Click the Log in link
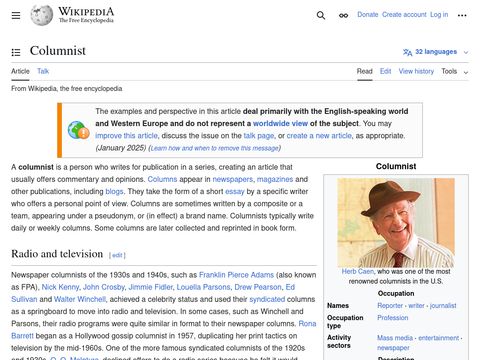The image size is (480, 360). (x=439, y=15)
